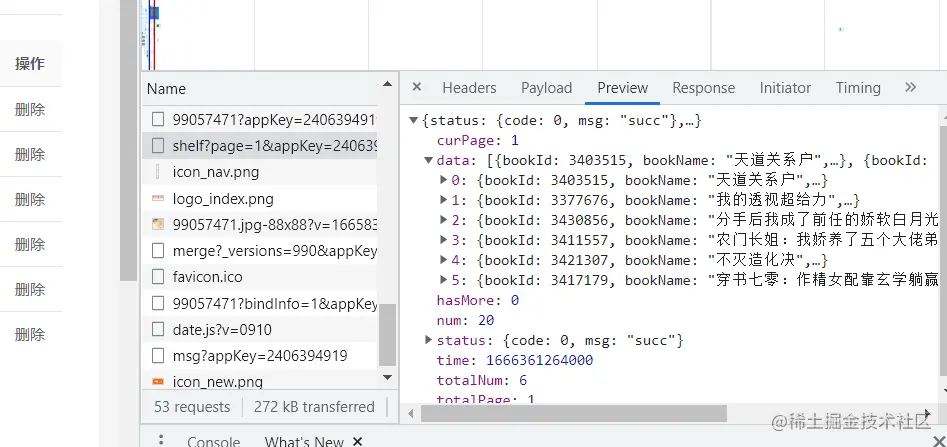The width and height of the screenshot is (947, 447).
Task: Click the request list vertical scrollbar thumb
Action: (387, 335)
